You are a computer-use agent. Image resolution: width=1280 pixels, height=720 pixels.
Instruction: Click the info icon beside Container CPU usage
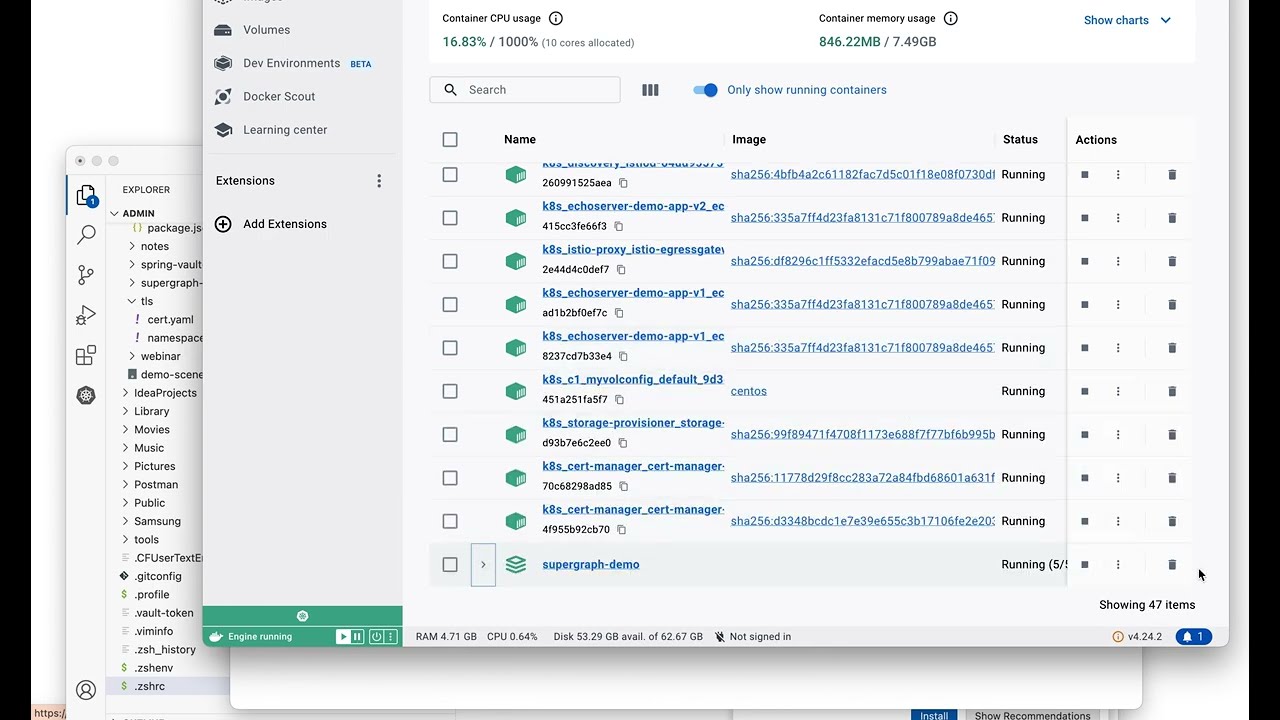(556, 18)
